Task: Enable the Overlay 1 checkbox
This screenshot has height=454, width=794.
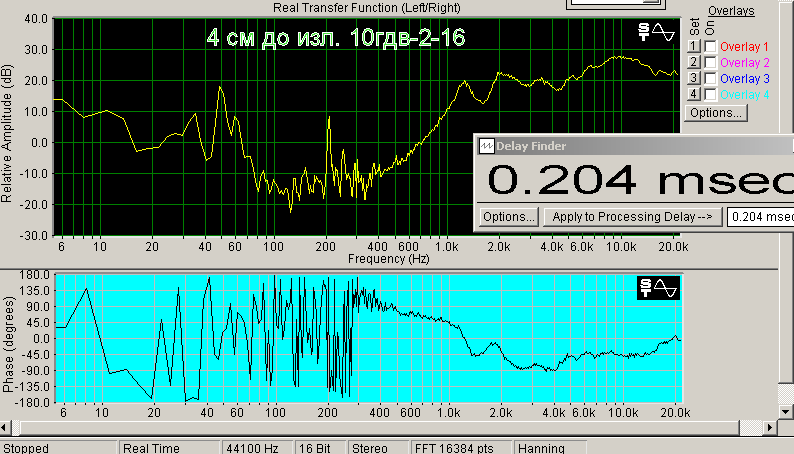Action: click(710, 47)
